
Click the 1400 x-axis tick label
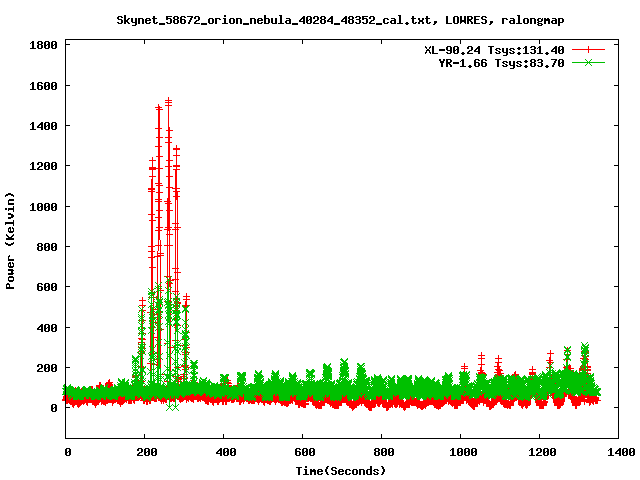[x=621, y=452]
